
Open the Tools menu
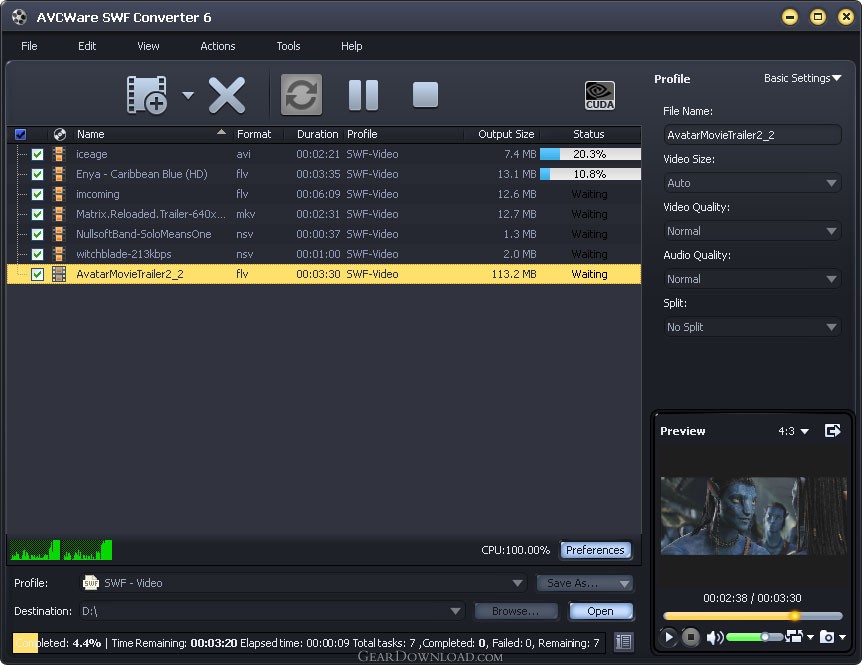tap(289, 46)
